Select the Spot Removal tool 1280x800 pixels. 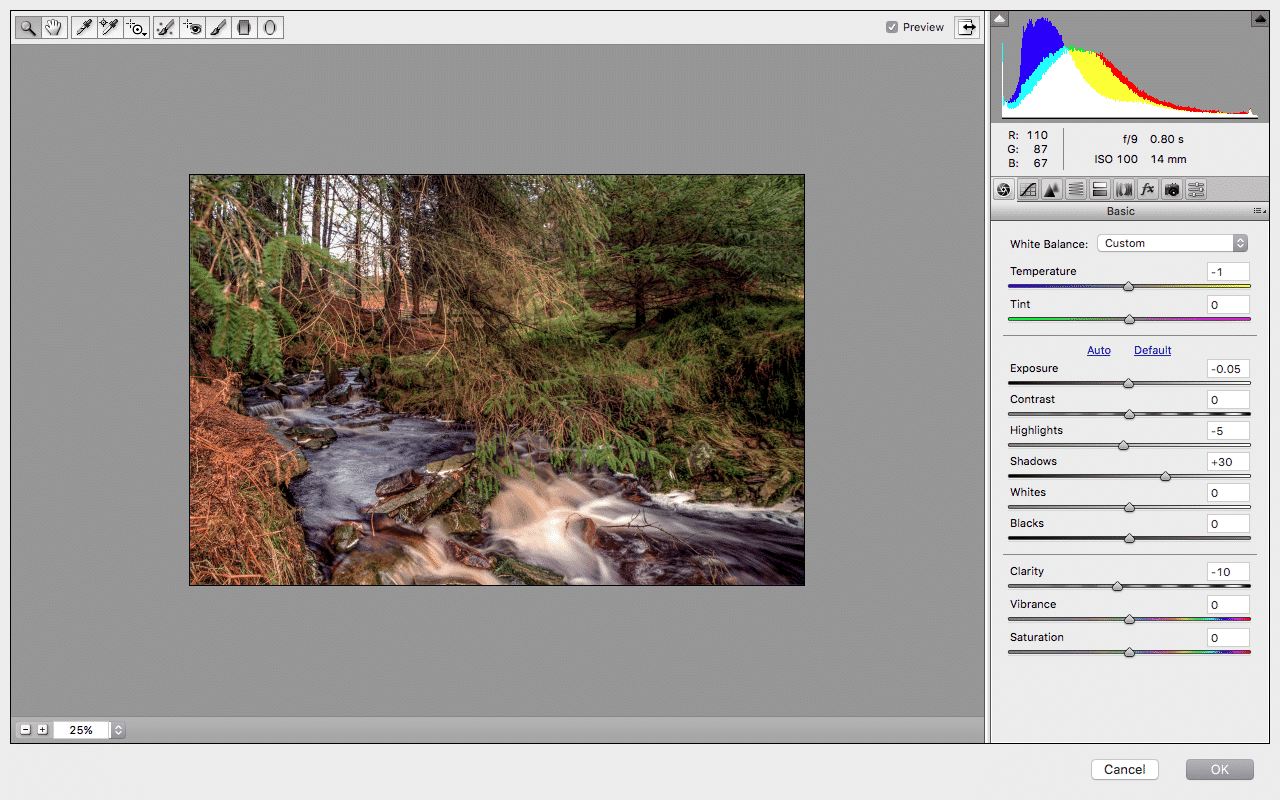tap(166, 28)
